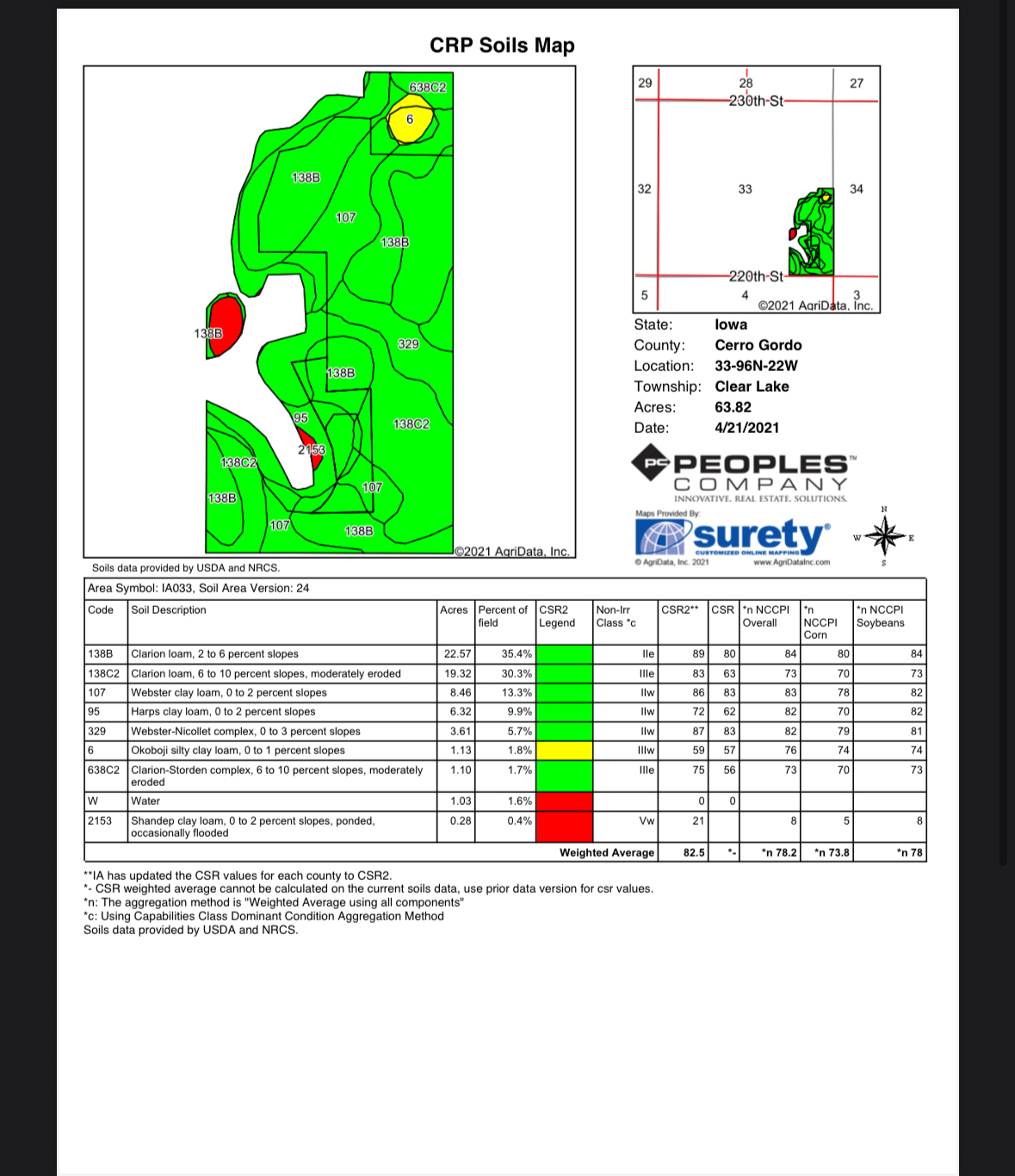The height and width of the screenshot is (1176, 1015).
Task: Click the 230th-St road label
Action: [756, 101]
